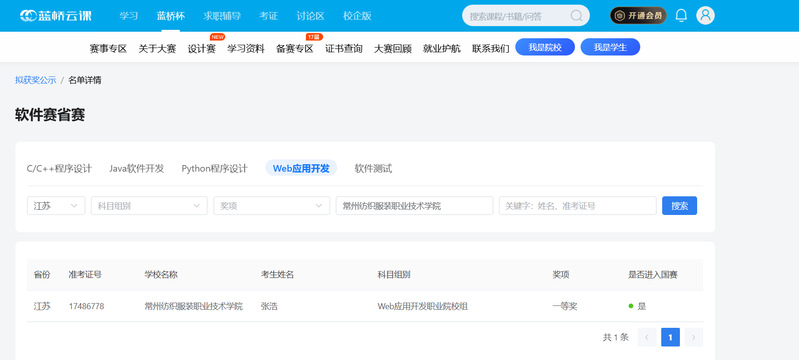Click the 一等奖 award cell
The height and width of the screenshot is (360, 799).
[x=565, y=306]
